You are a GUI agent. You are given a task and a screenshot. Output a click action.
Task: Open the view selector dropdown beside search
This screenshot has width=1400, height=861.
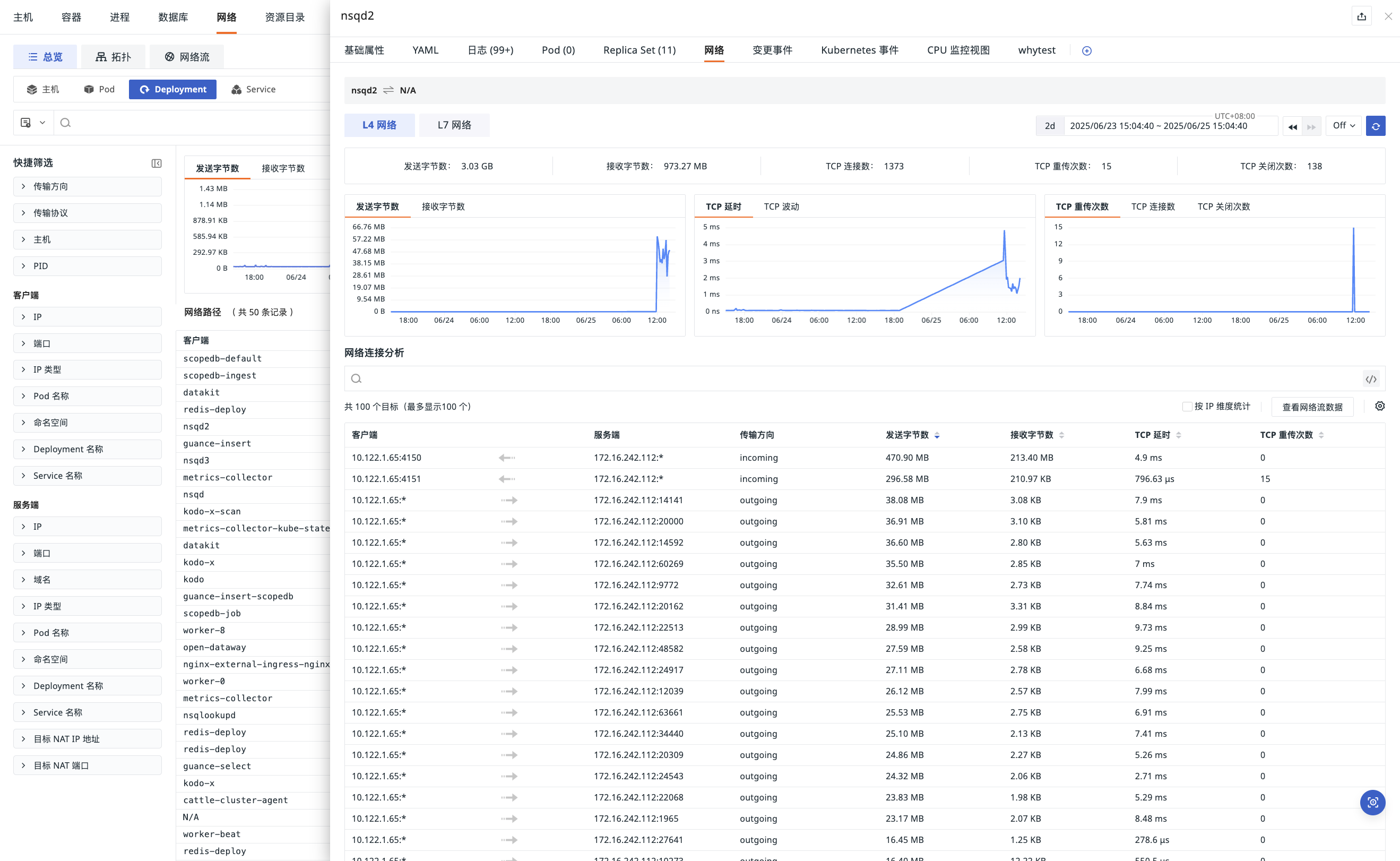point(33,123)
